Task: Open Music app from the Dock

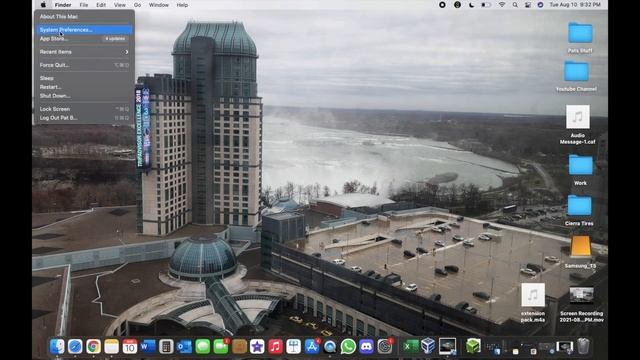Action: tap(276, 347)
